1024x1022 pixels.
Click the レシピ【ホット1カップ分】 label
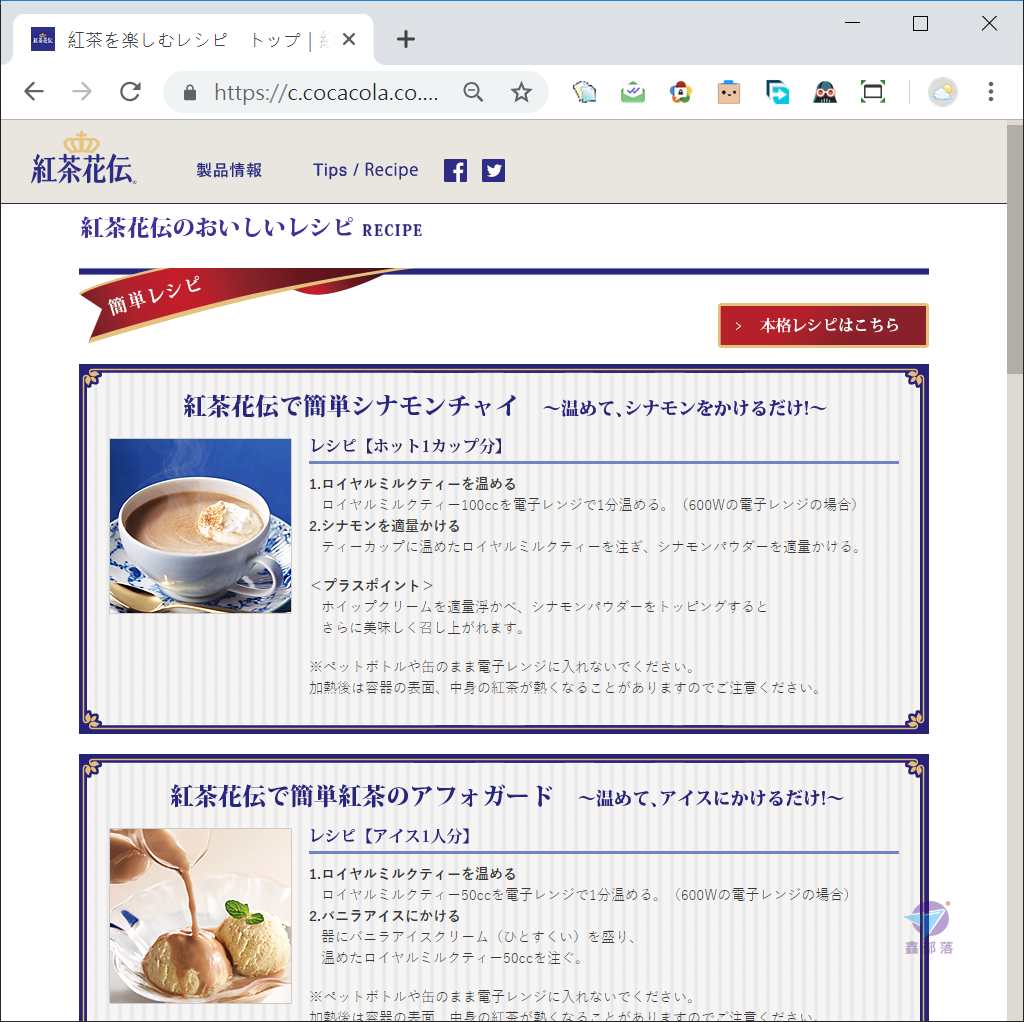(x=408, y=446)
